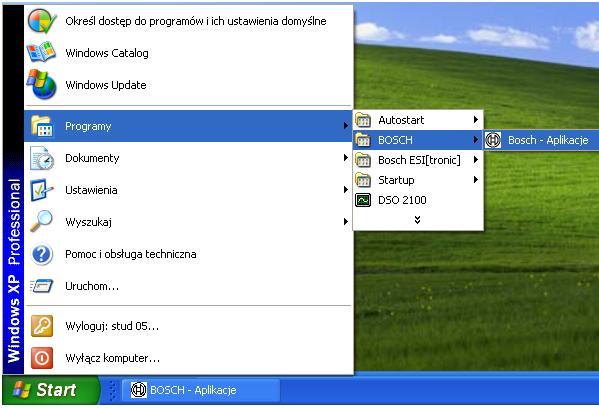Image resolution: width=599 pixels, height=408 pixels.
Task: Click the Windows Catalog book icon
Action: pos(41,52)
